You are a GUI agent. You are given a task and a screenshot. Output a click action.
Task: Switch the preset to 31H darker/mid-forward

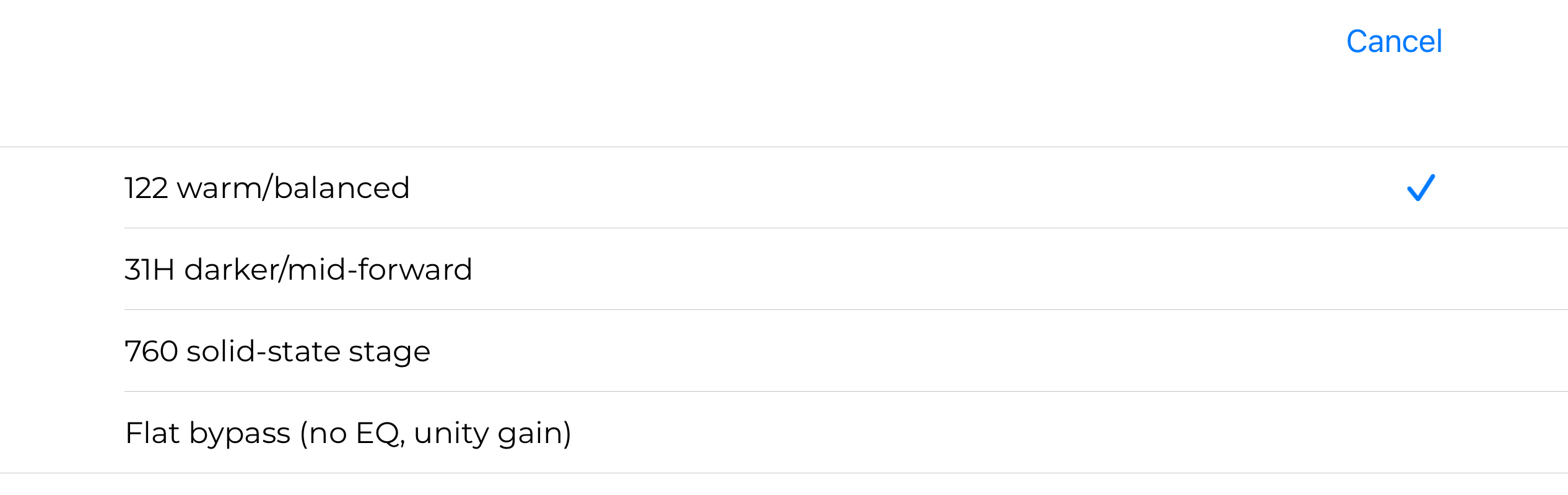784,269
